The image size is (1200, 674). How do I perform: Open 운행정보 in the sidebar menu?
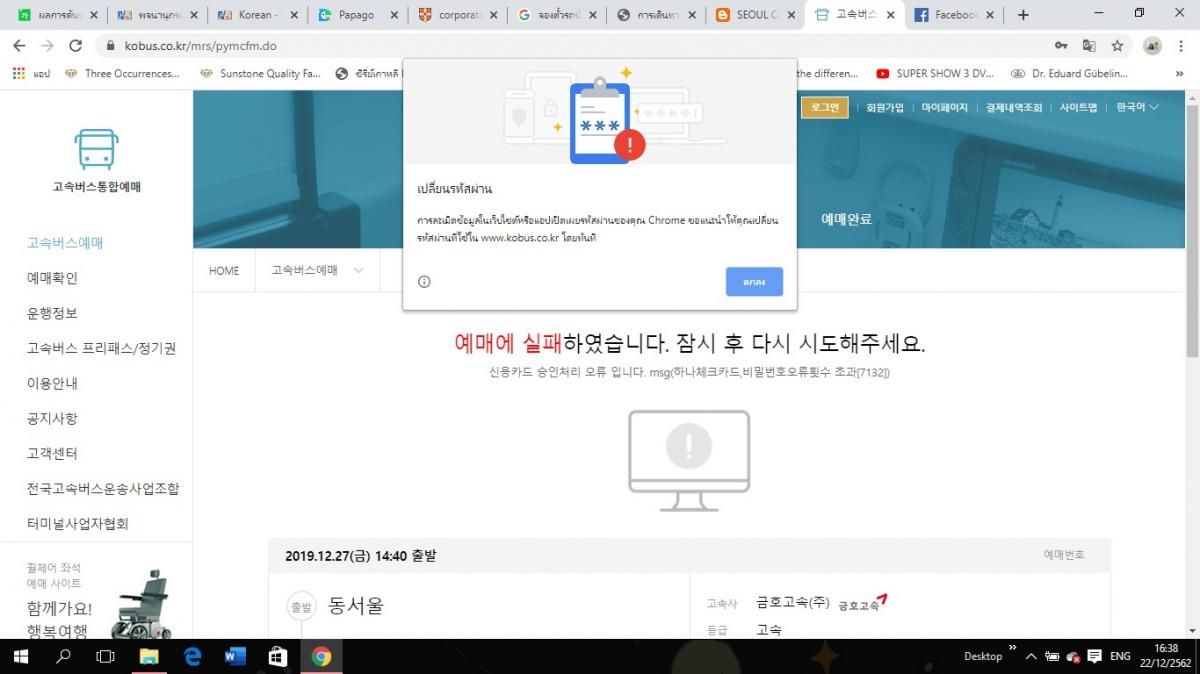click(52, 313)
